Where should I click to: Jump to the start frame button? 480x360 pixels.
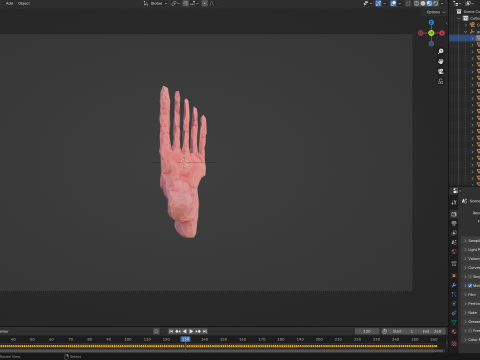tap(171, 331)
